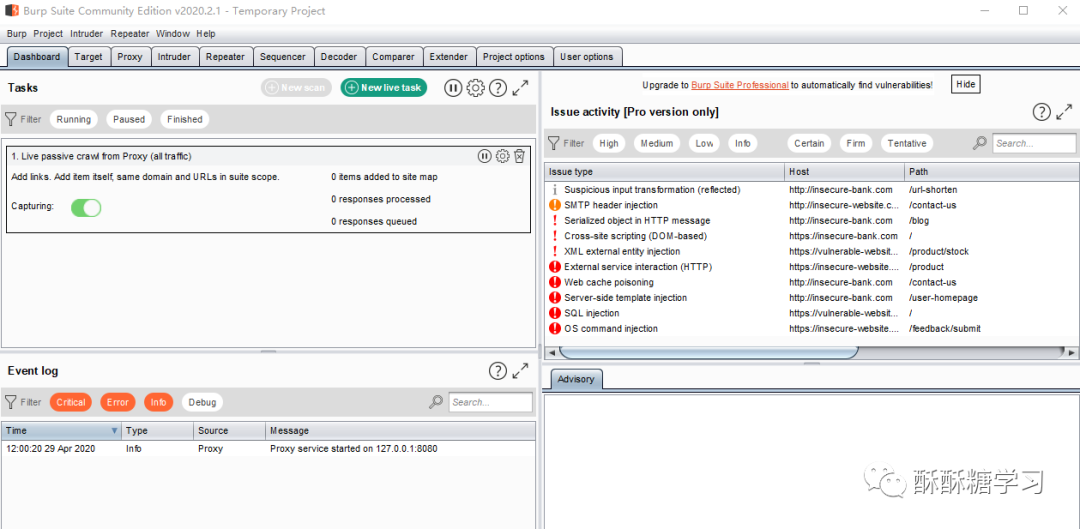The height and width of the screenshot is (529, 1080).
Task: Toggle the Finished tasks filter
Action: pos(185,119)
